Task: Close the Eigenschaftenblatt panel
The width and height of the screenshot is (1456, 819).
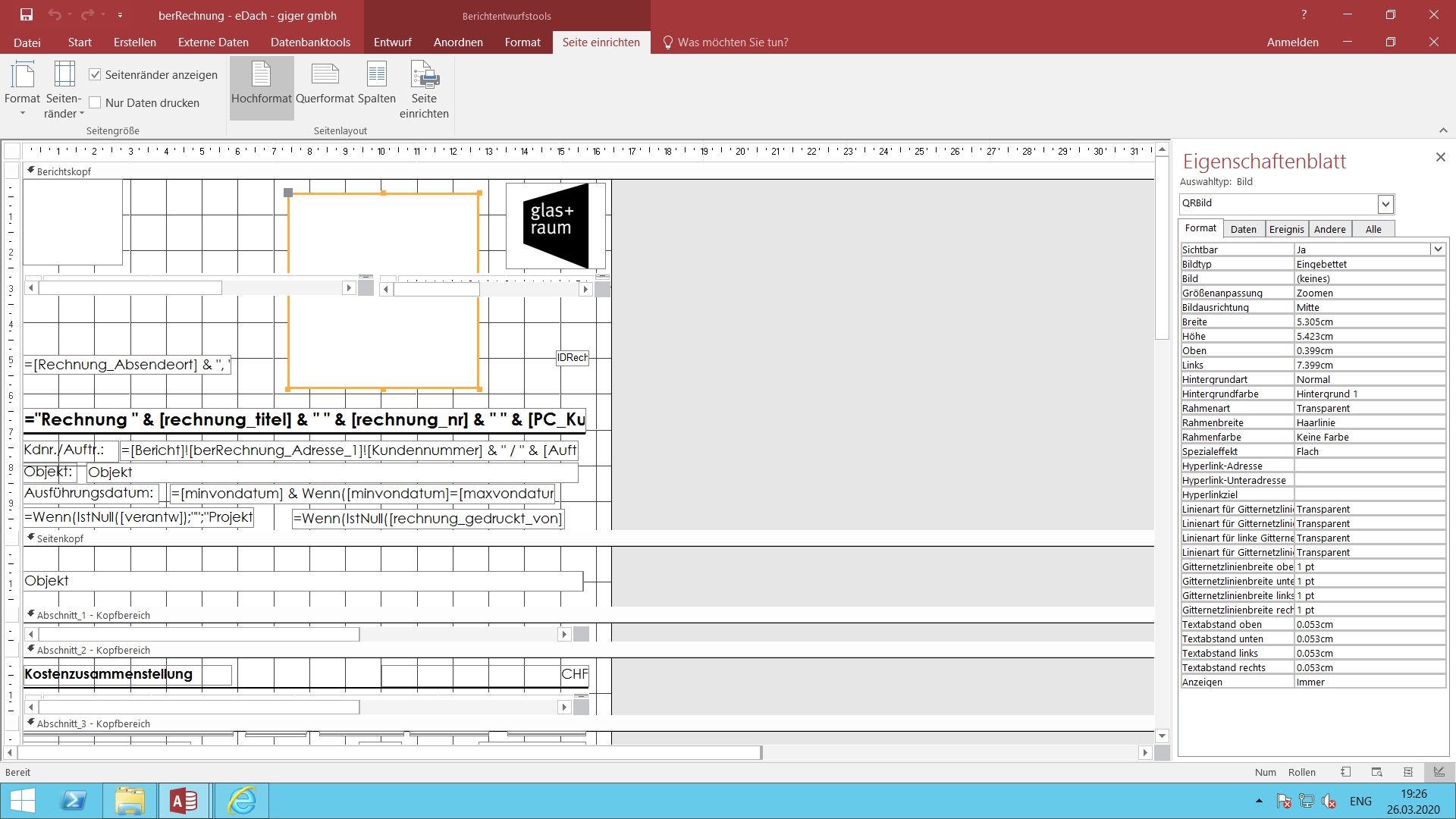Action: 1441,157
